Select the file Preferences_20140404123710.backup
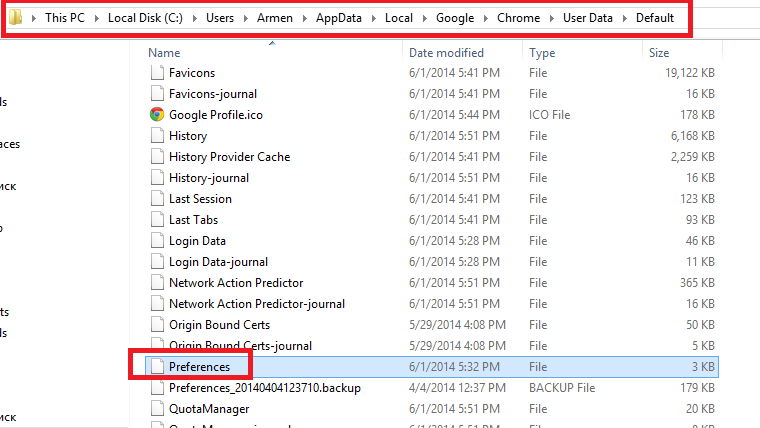Screen dimensions: 760x428 265,388
